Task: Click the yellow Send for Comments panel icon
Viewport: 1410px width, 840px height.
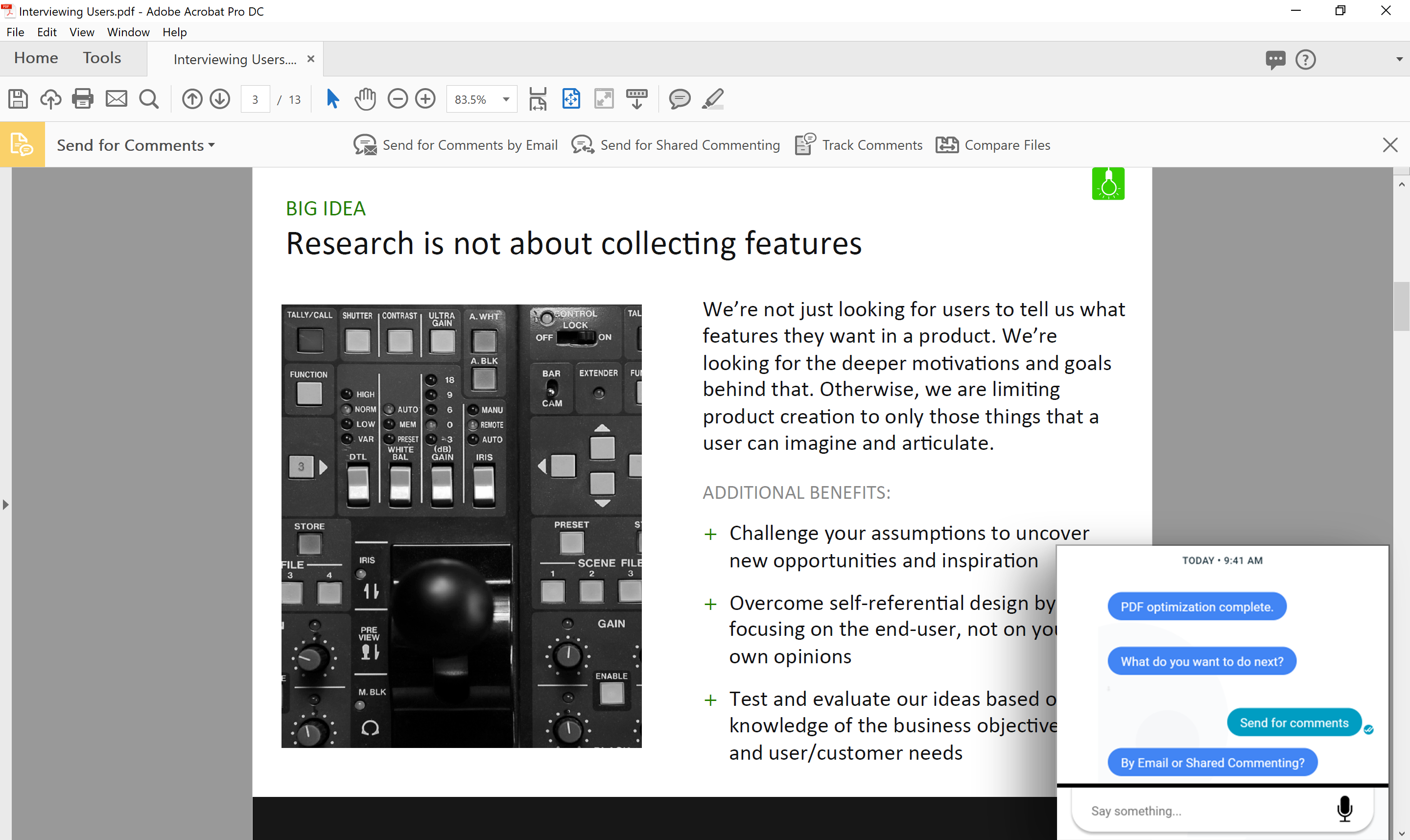Action: pos(22,145)
